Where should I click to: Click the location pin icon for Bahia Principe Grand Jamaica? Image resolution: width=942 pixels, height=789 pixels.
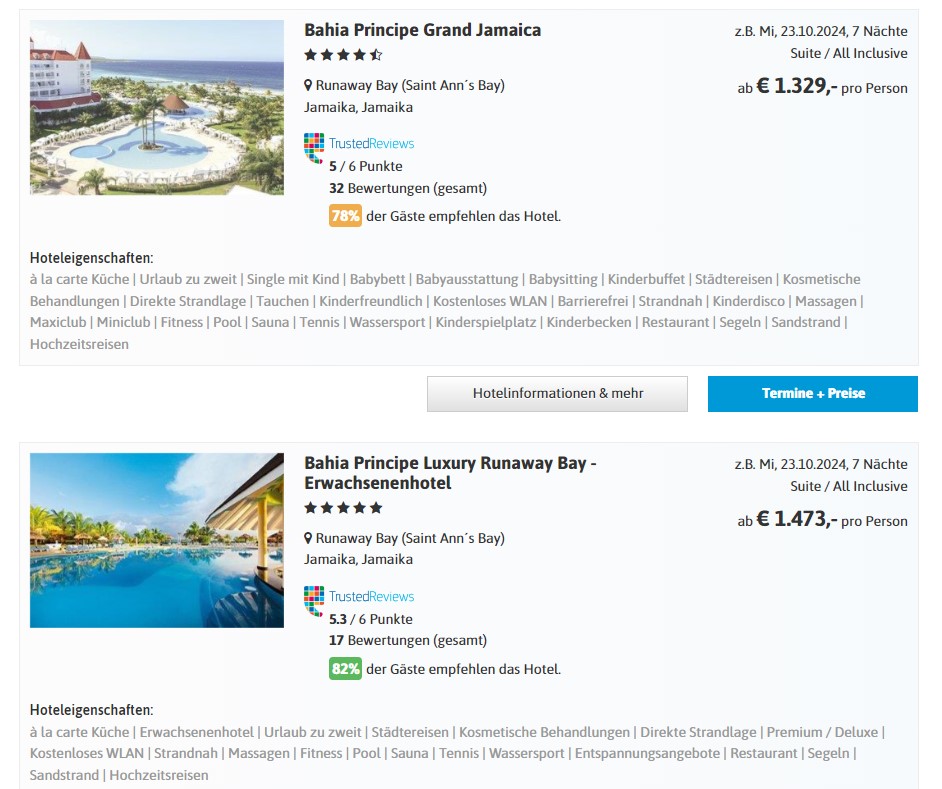(308, 85)
